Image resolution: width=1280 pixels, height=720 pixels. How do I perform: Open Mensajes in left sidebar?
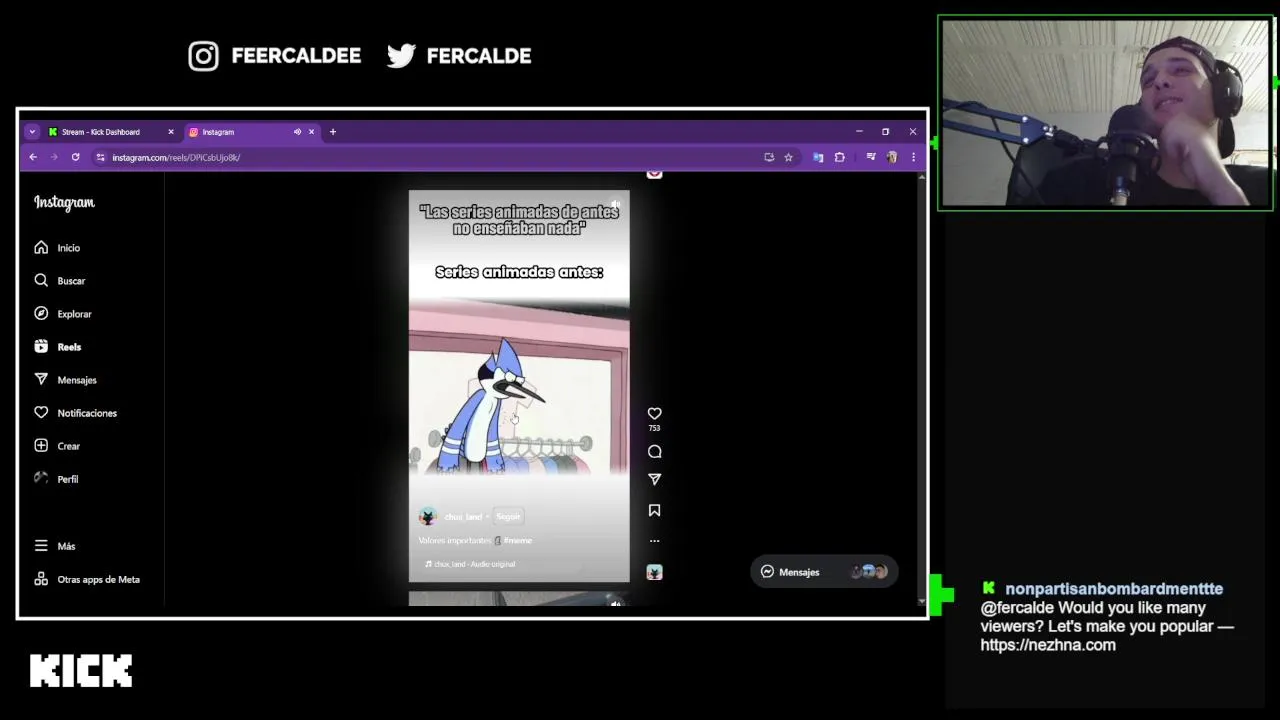point(65,380)
